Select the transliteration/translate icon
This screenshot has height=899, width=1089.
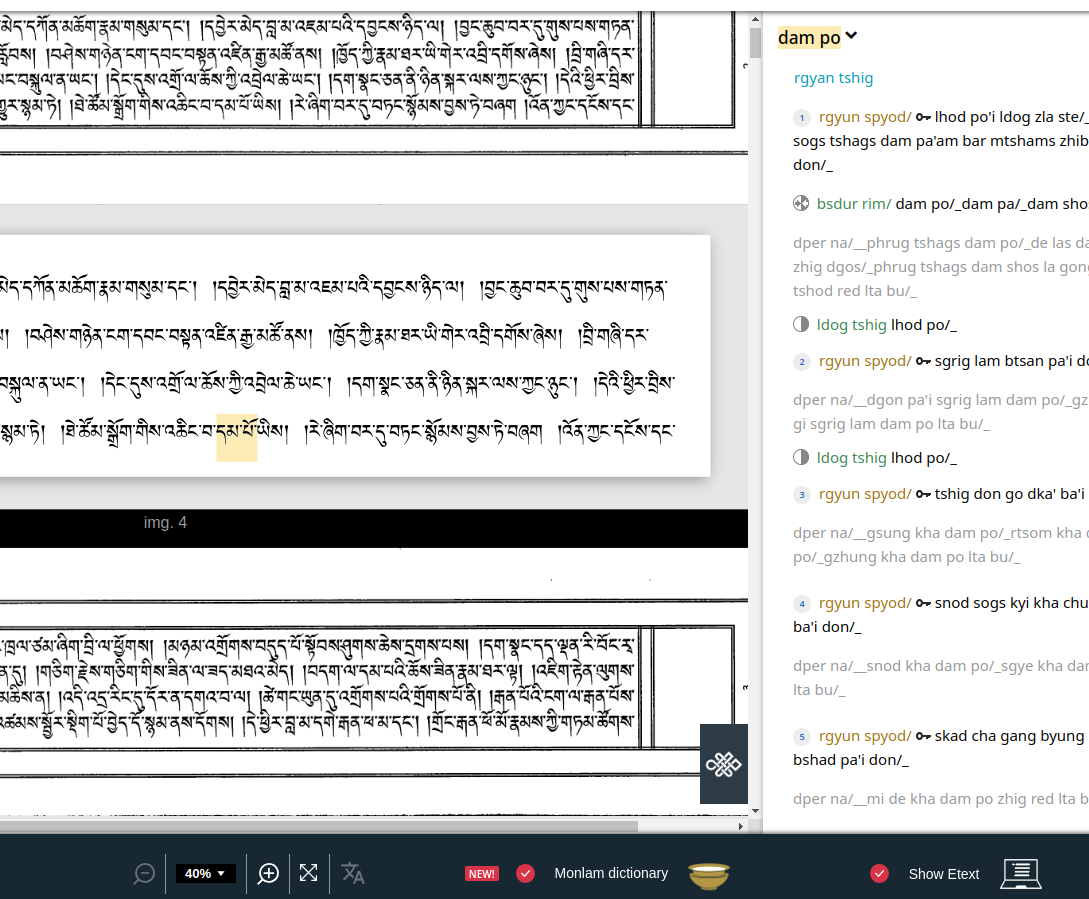352,873
